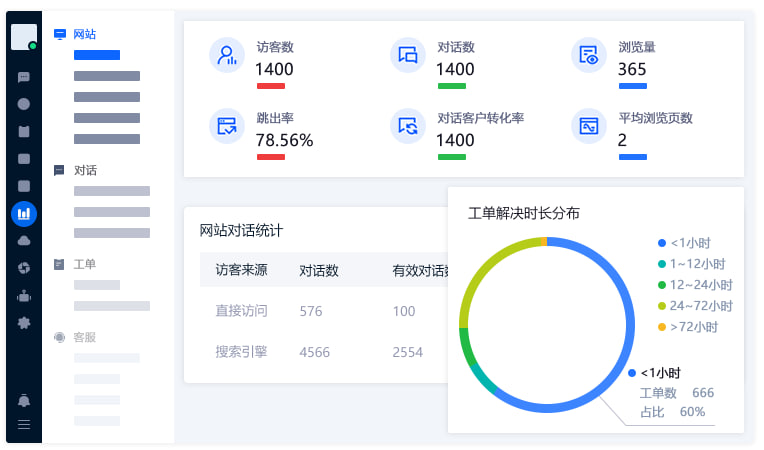The image size is (764, 450).
Task: Open the 客服 navigation menu item
Action: (84, 337)
